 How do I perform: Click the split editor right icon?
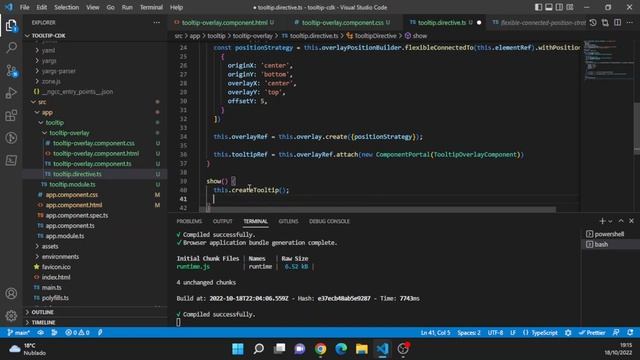pos(618,22)
